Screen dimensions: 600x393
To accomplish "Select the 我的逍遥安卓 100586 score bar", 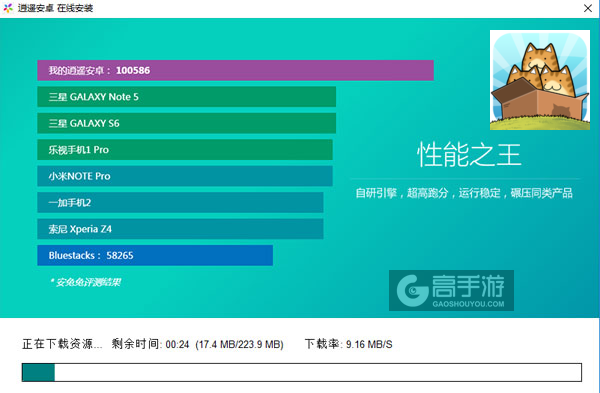I will click(x=235, y=70).
